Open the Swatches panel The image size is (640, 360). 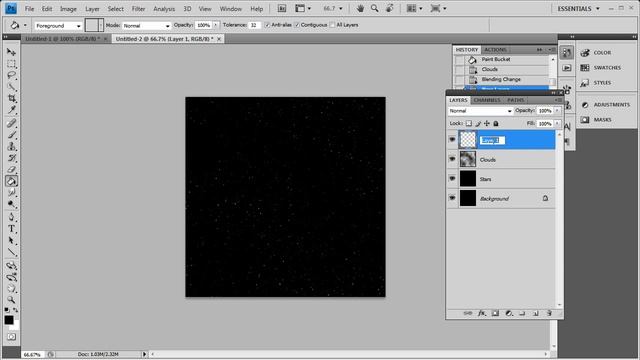[x=602, y=68]
